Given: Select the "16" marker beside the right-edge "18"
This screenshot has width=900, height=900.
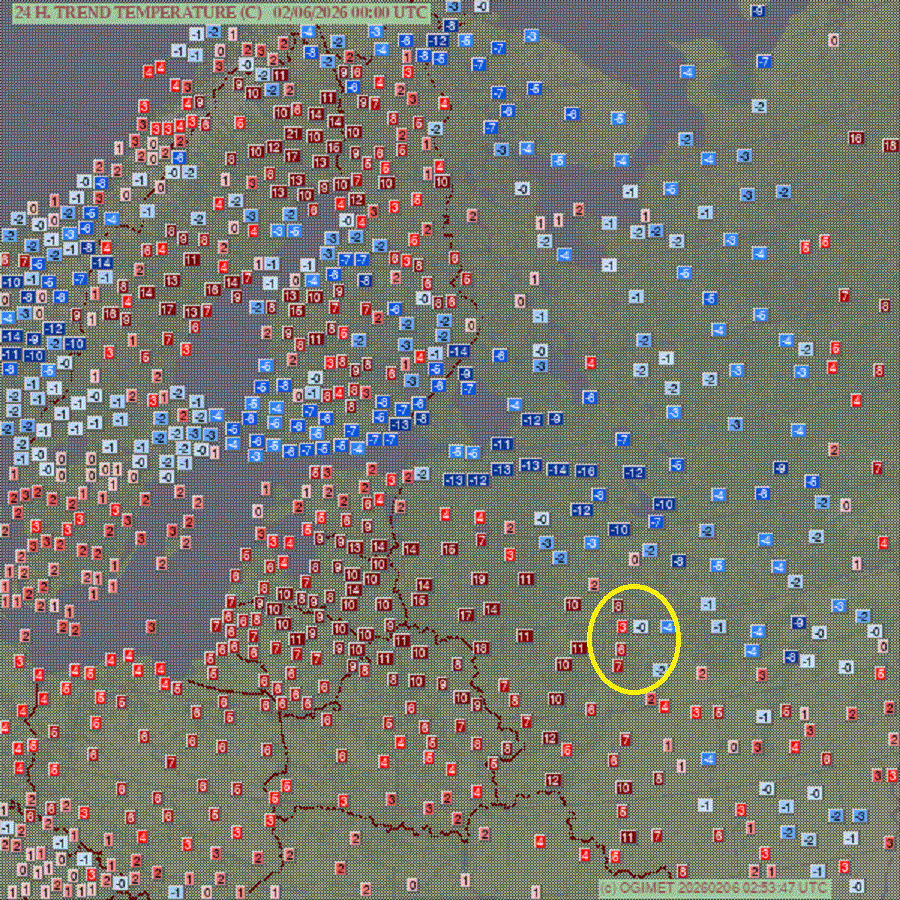Looking at the screenshot, I should click(857, 138).
